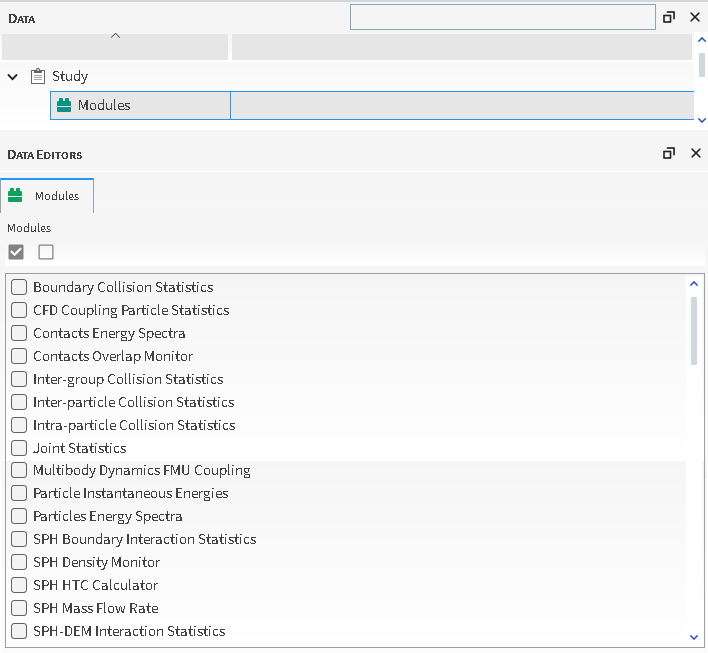Enable Joint Statistics checkbox
Image resolution: width=708 pixels, height=653 pixels.
(19, 448)
